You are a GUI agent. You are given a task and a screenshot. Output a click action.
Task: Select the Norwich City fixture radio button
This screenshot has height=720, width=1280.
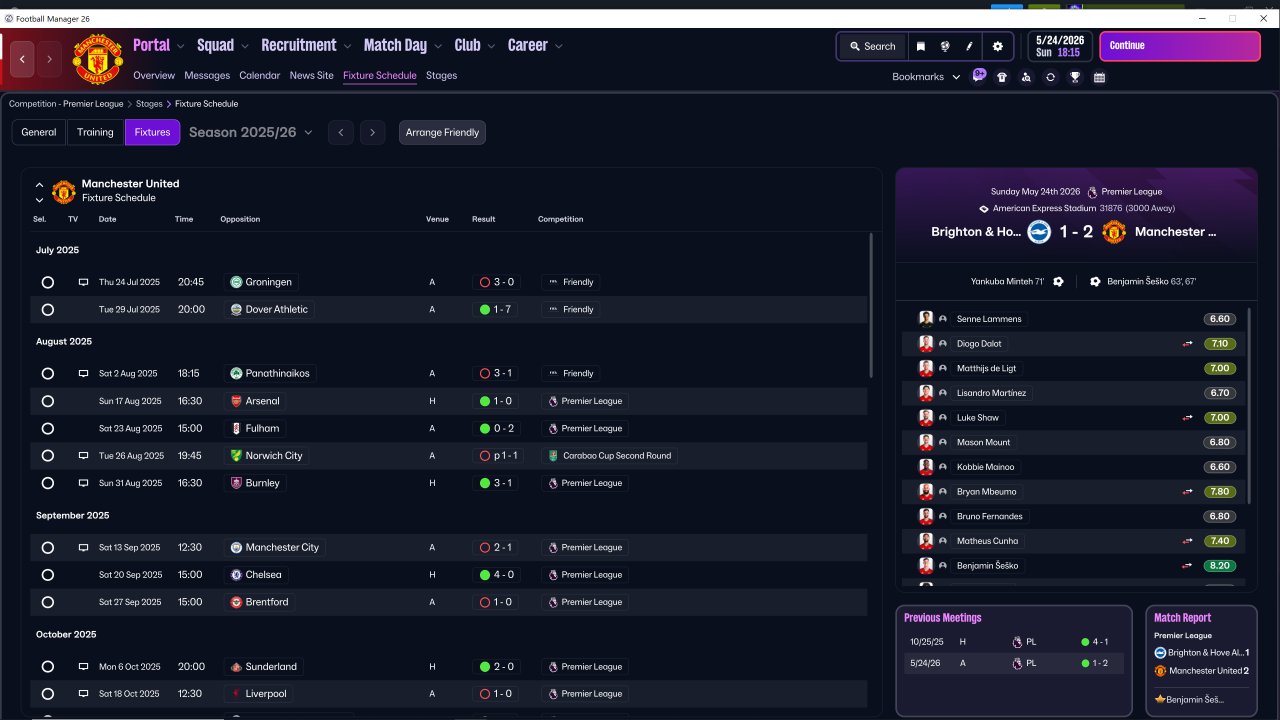pyautogui.click(x=47, y=456)
